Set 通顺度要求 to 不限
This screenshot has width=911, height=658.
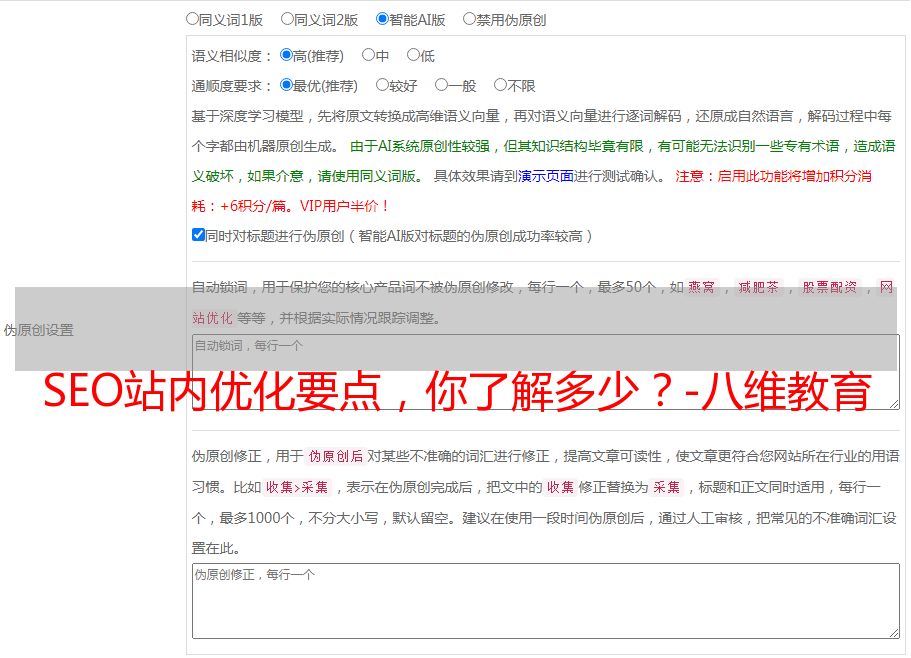coord(500,85)
